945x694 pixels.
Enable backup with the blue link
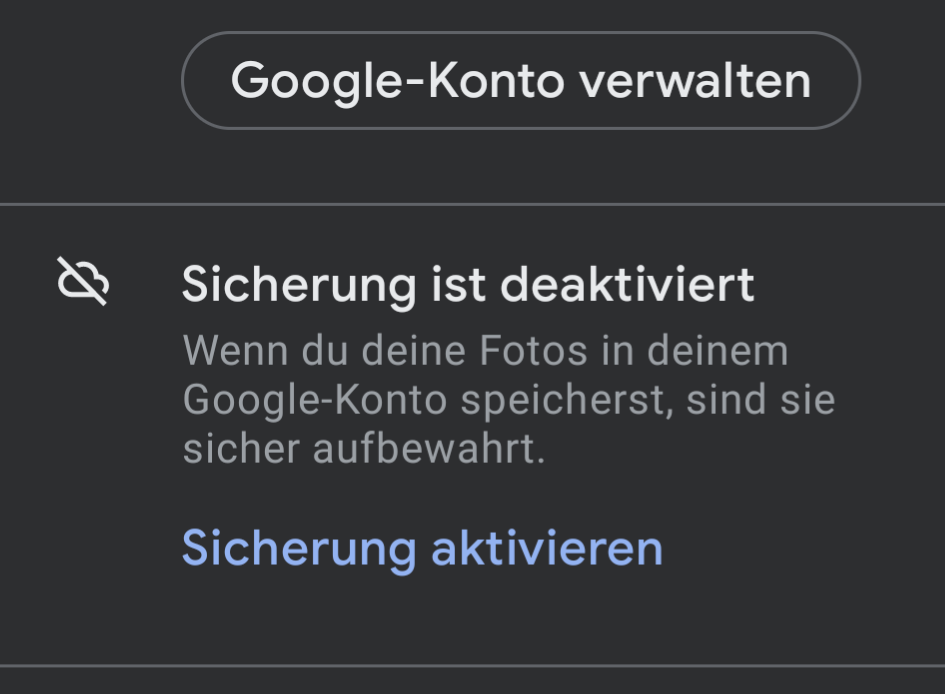[x=422, y=548]
